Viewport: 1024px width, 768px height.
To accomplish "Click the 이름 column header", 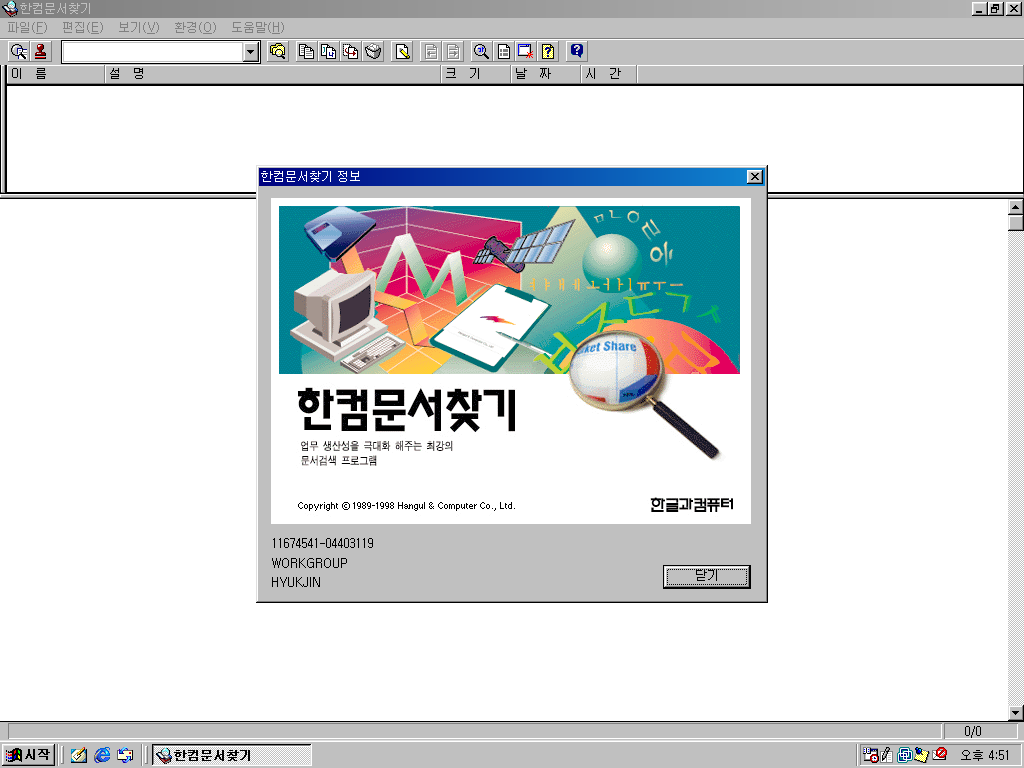I will click(55, 74).
